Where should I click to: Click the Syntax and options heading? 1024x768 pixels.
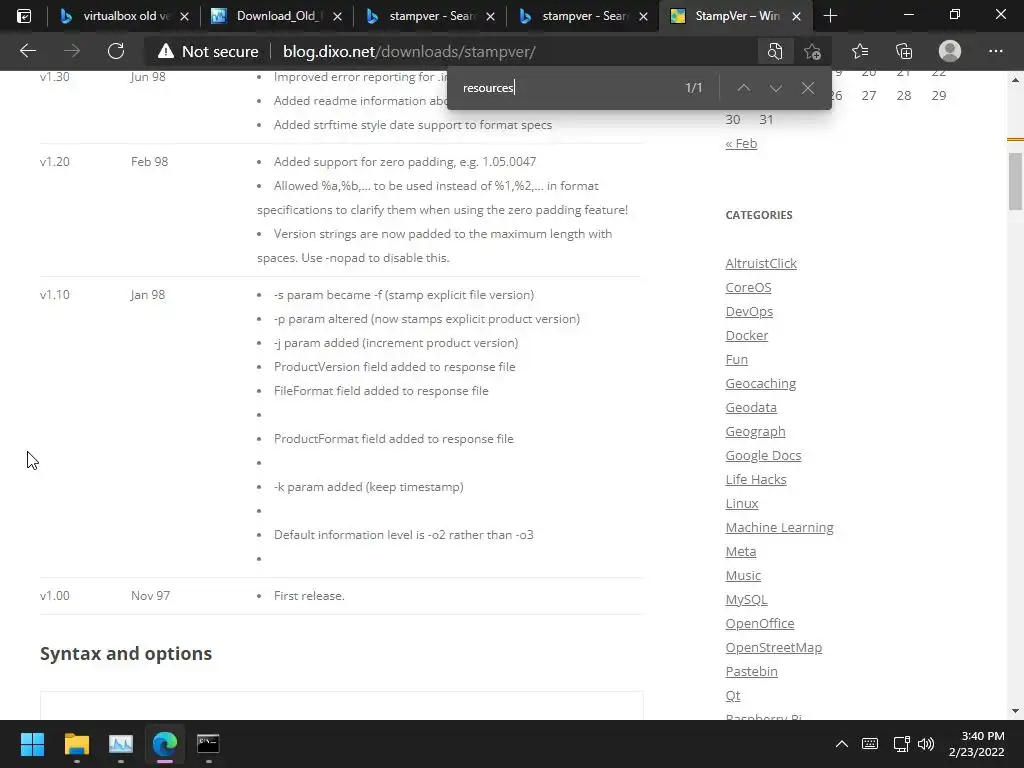pos(126,654)
